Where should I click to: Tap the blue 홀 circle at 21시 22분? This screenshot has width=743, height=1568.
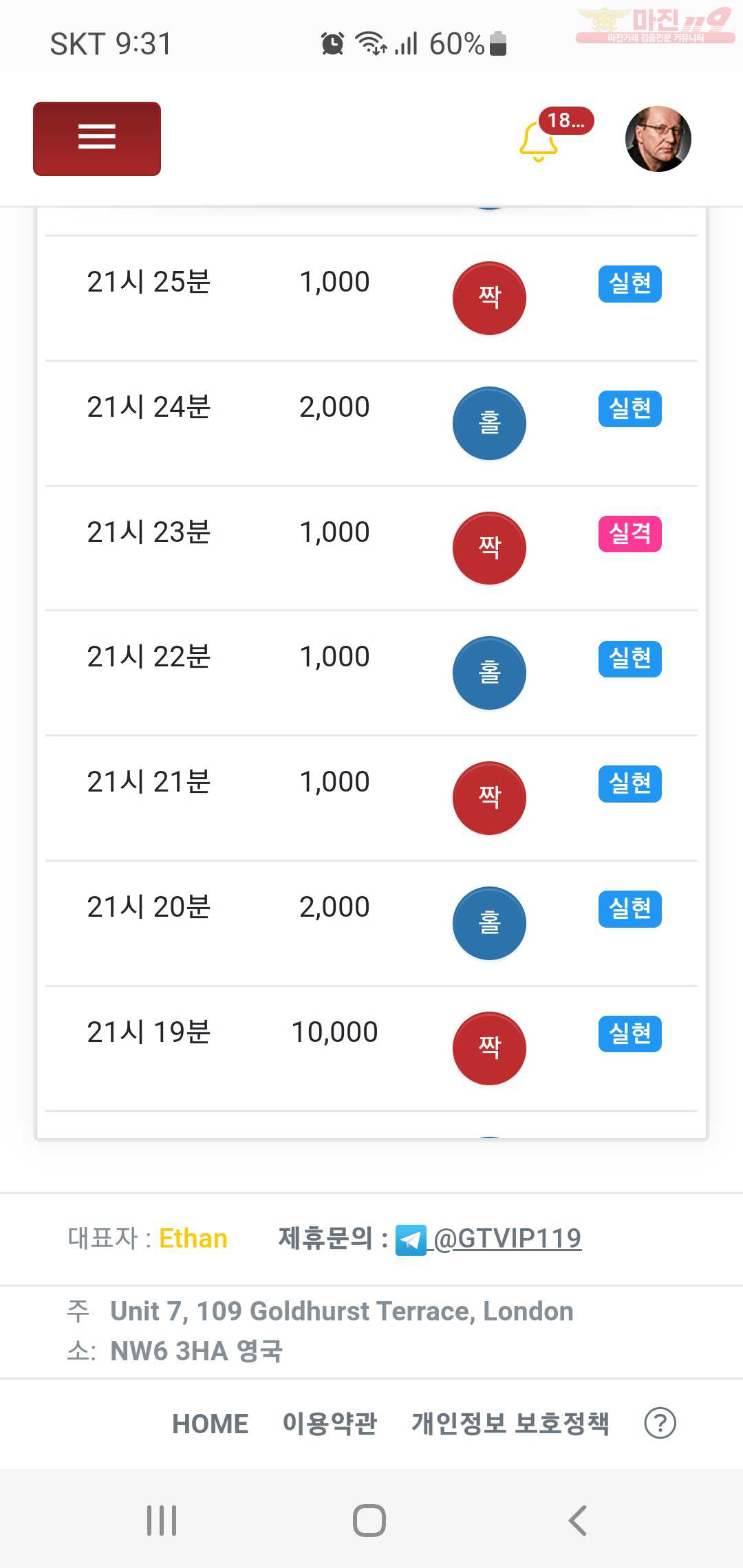tap(489, 673)
